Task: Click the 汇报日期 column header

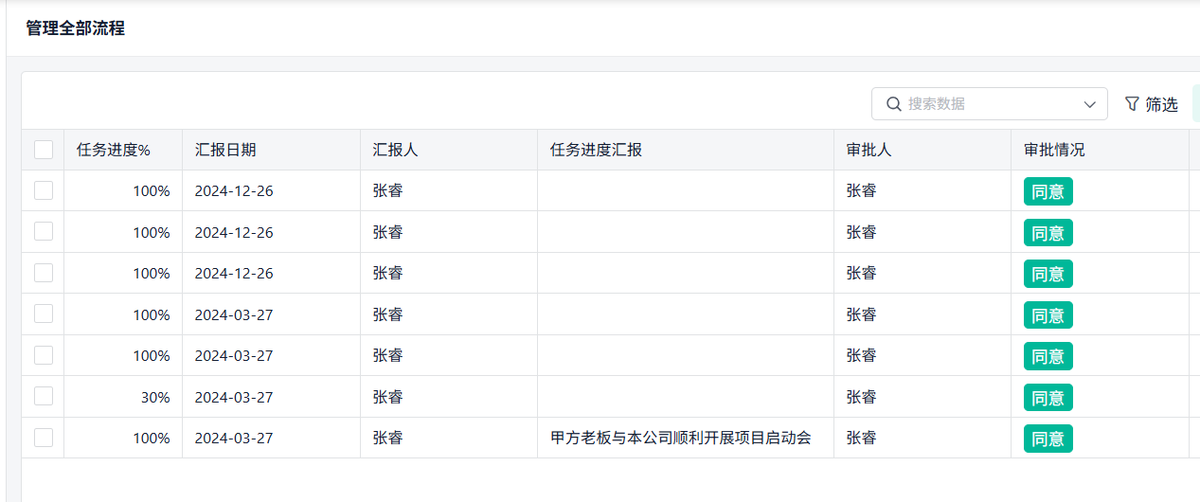Action: pyautogui.click(x=225, y=150)
